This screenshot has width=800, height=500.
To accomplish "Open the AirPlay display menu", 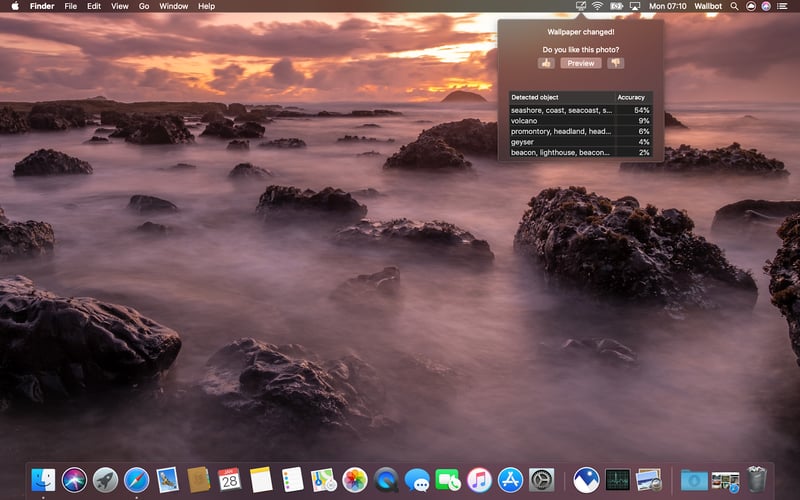I will click(x=635, y=6).
